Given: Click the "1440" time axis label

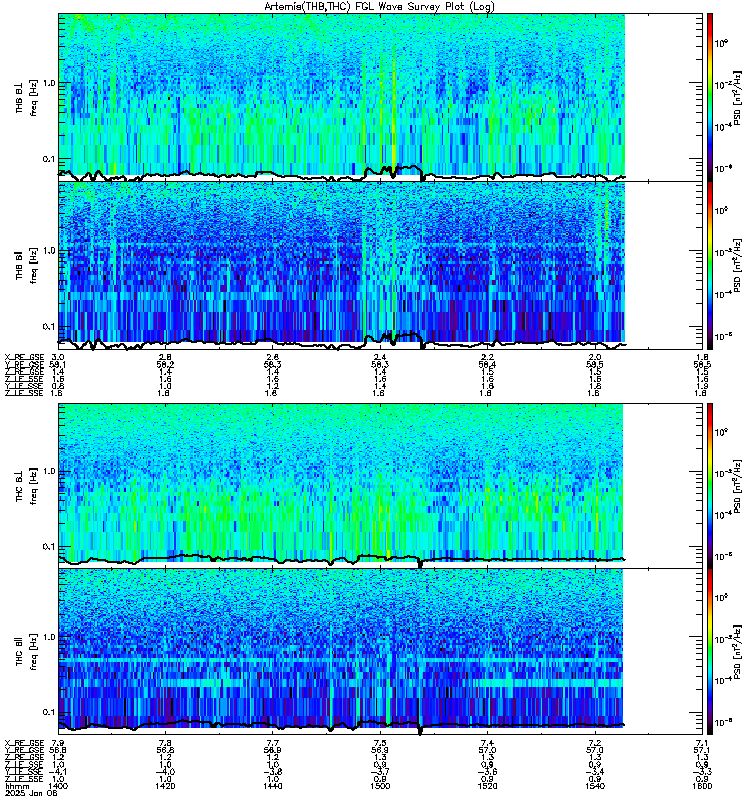Looking at the screenshot, I should pyautogui.click(x=272, y=786).
